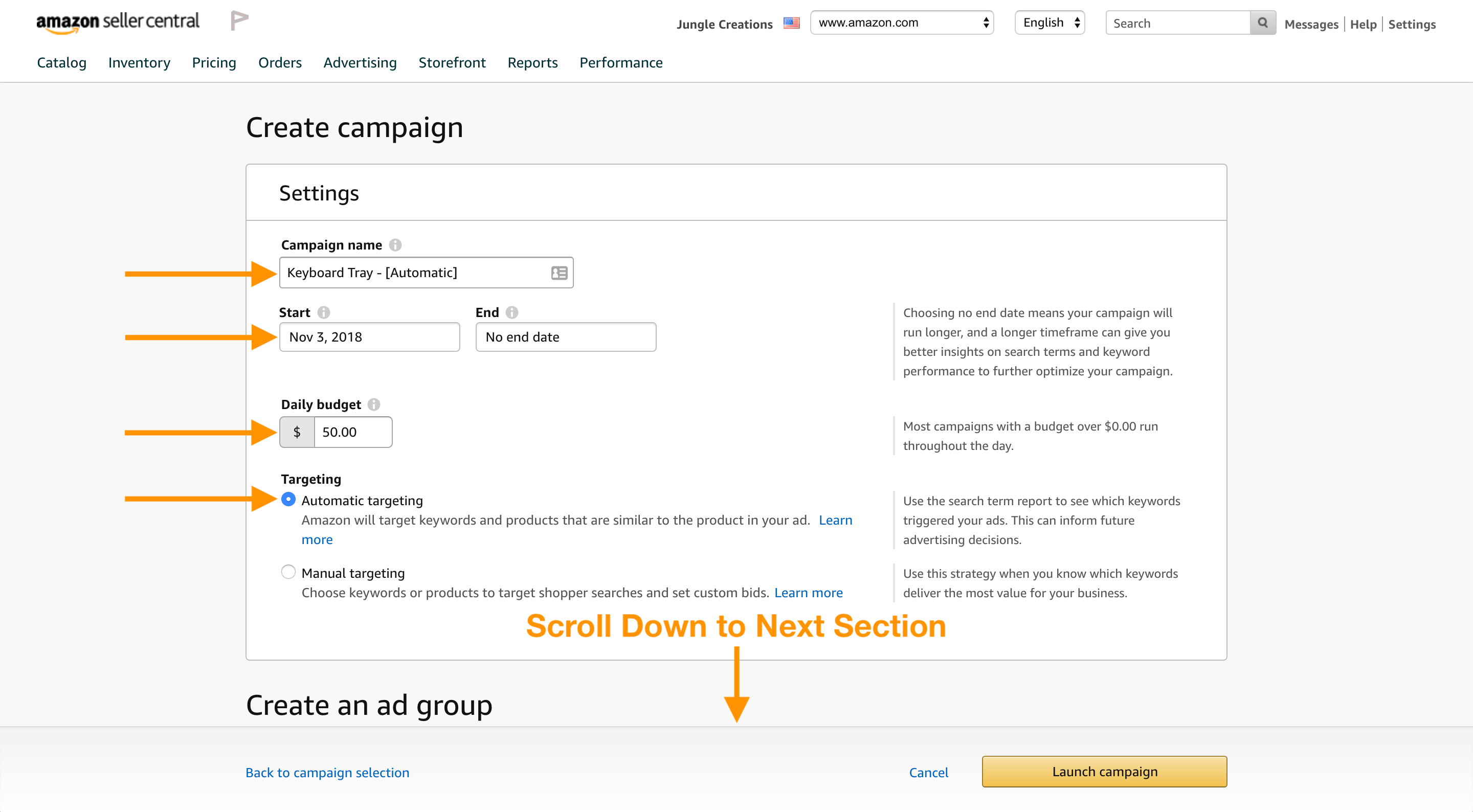Click contact card icon in campaign name field
The height and width of the screenshot is (812, 1473).
559,273
